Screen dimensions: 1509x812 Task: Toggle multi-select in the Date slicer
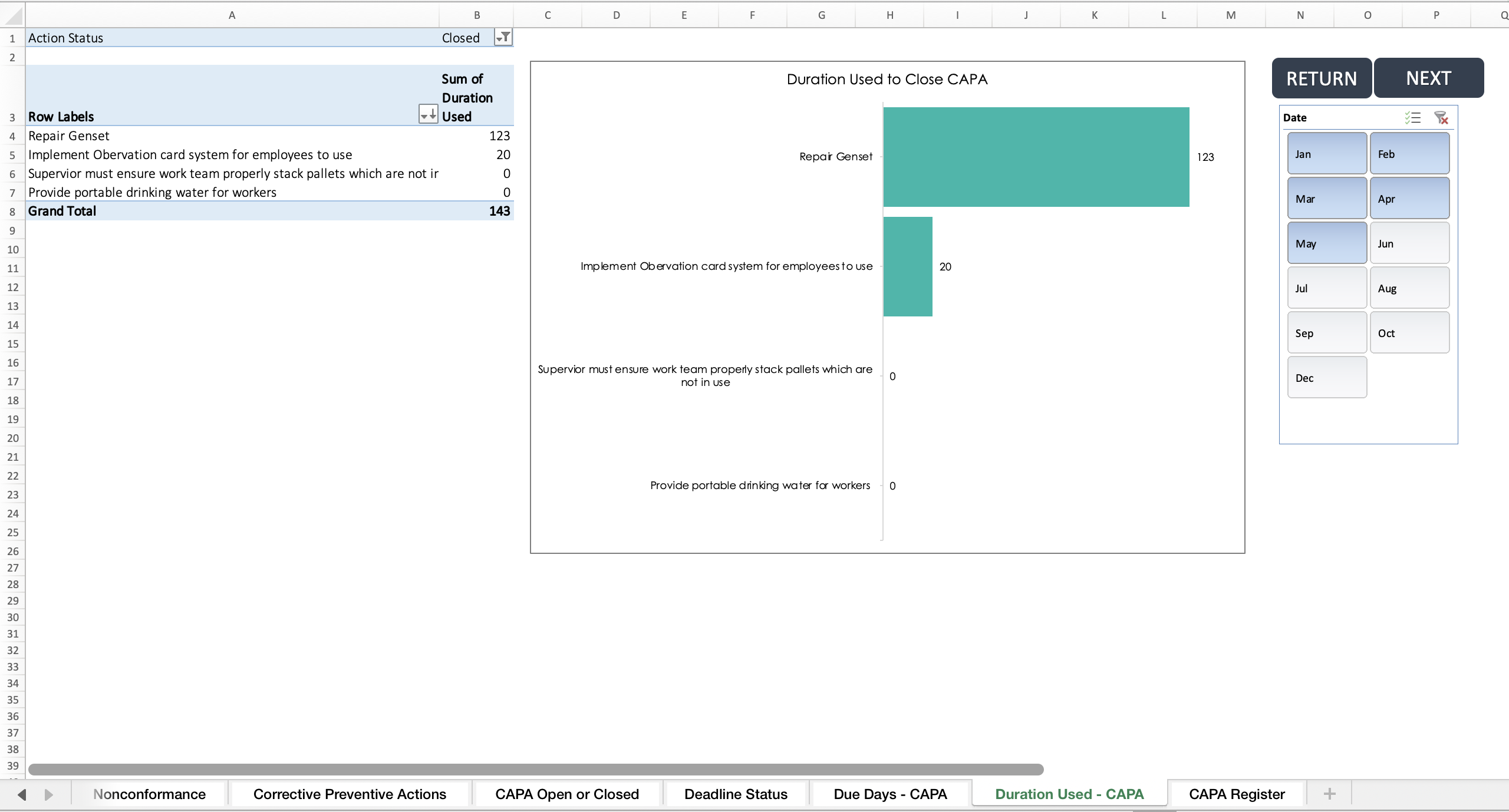coord(1413,118)
